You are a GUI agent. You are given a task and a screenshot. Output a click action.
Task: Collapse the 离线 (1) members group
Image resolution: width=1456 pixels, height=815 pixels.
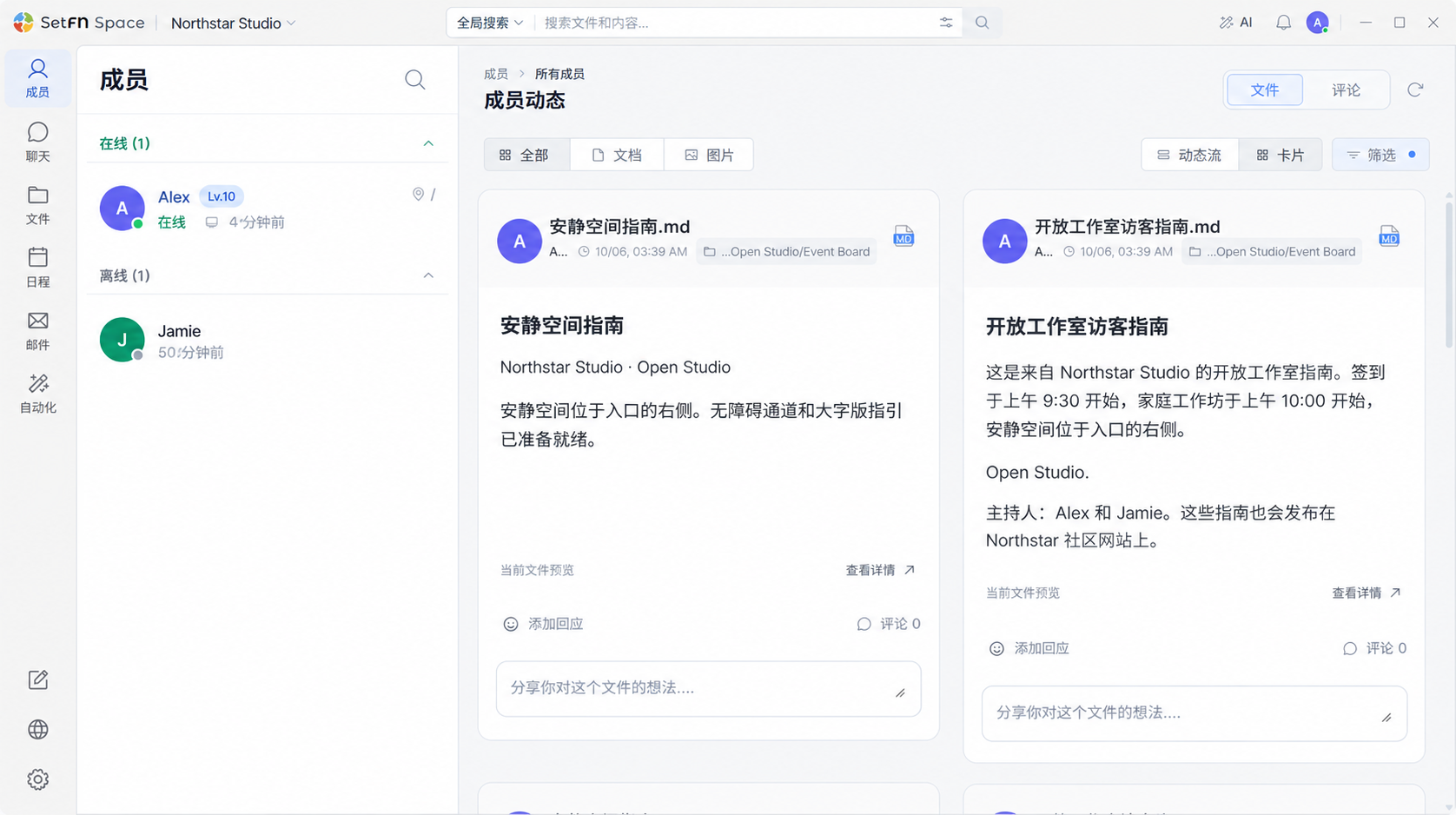tap(428, 275)
